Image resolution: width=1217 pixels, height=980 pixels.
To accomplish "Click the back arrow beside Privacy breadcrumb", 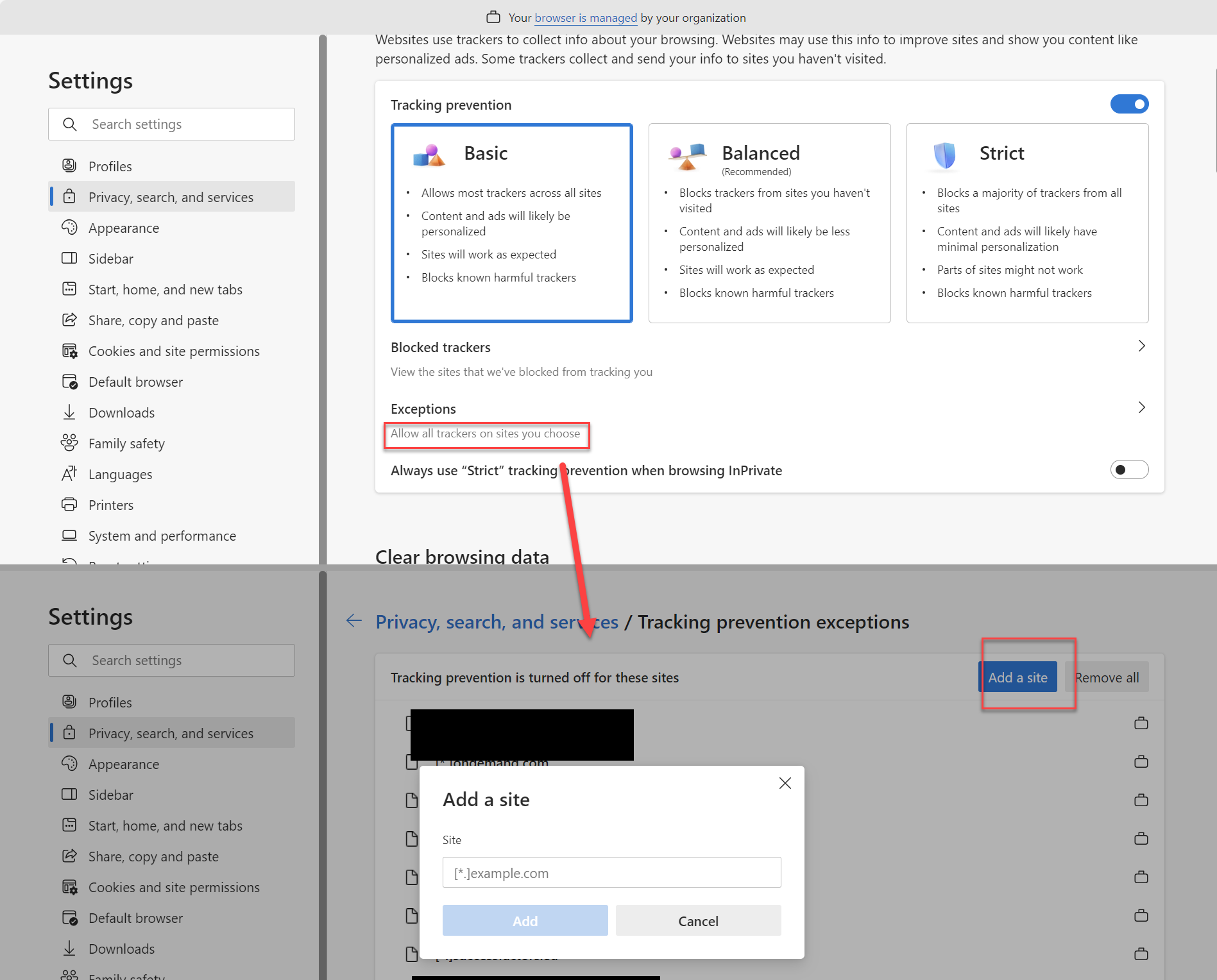I will (x=354, y=620).
